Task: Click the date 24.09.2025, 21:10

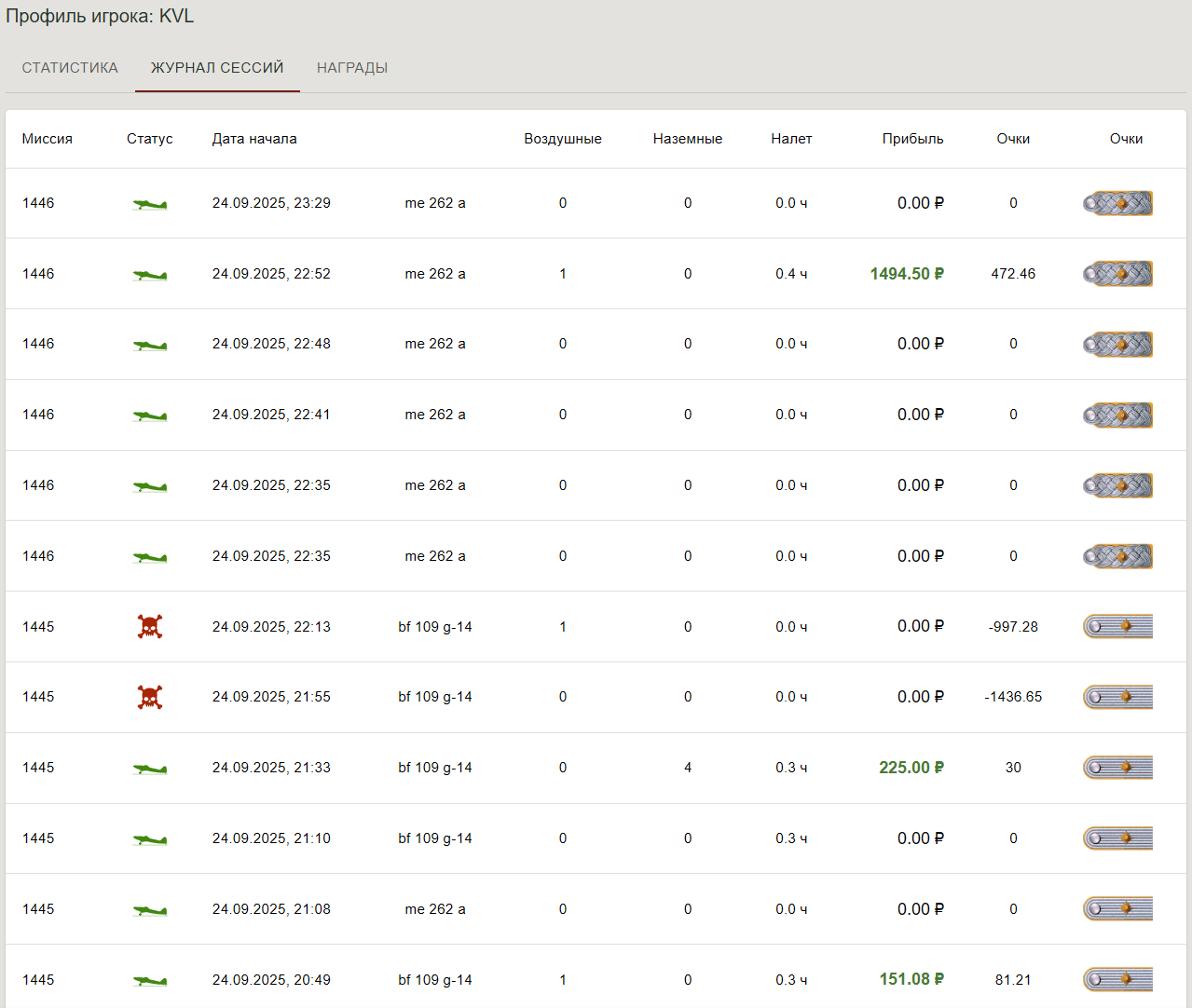Action: coord(271,838)
